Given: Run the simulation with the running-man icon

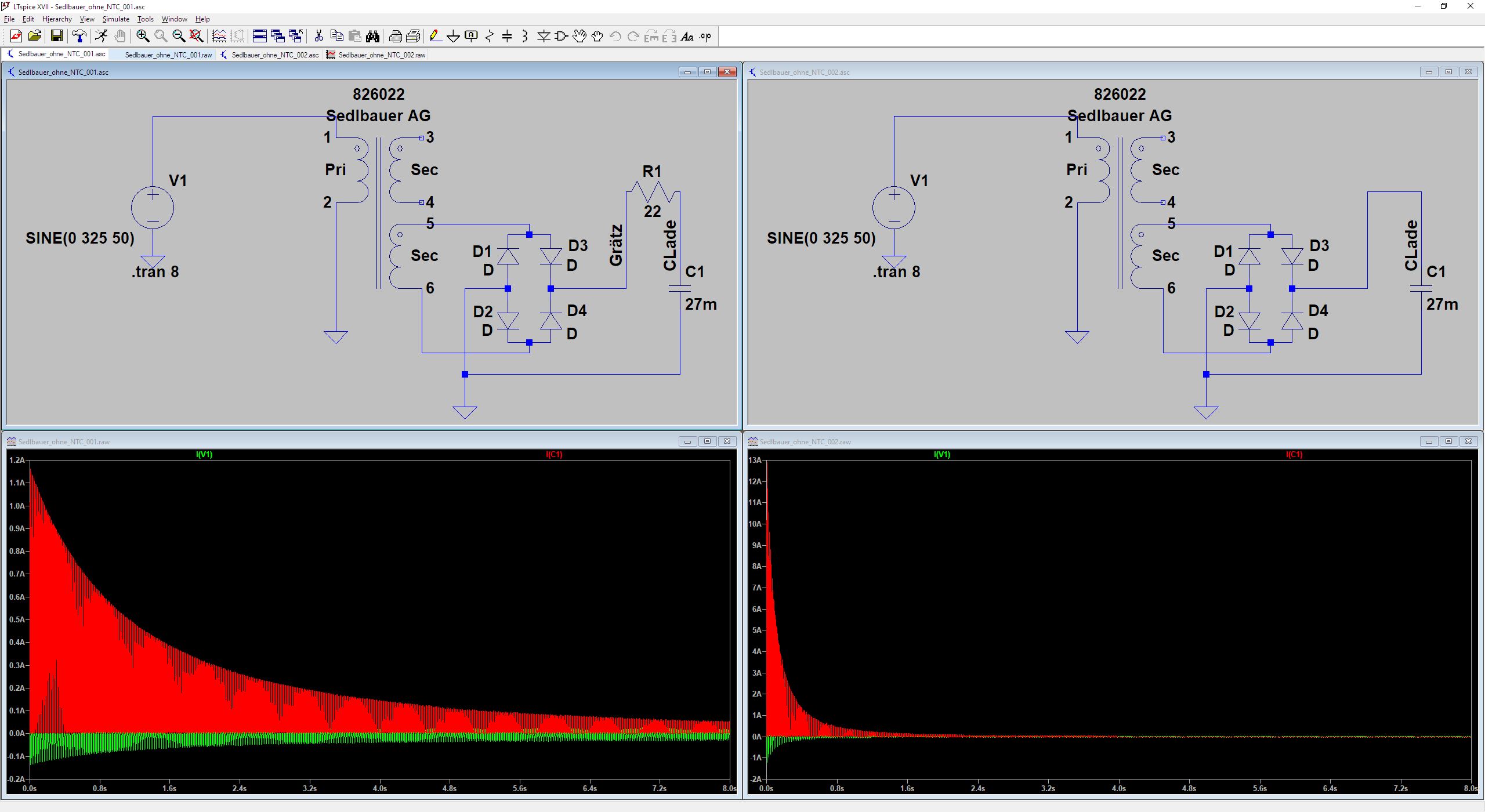Looking at the screenshot, I should (102, 37).
